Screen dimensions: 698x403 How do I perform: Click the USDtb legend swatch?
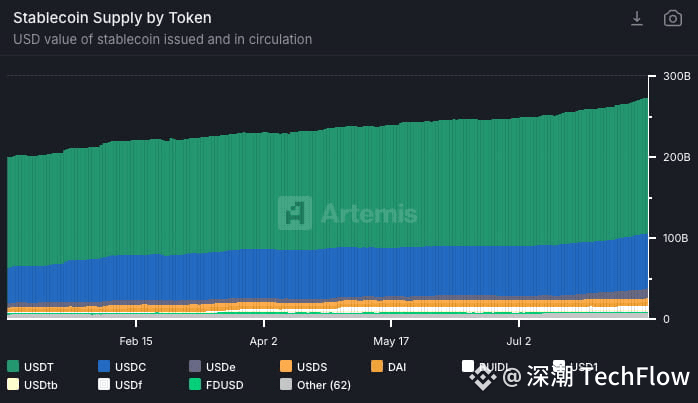point(13,384)
